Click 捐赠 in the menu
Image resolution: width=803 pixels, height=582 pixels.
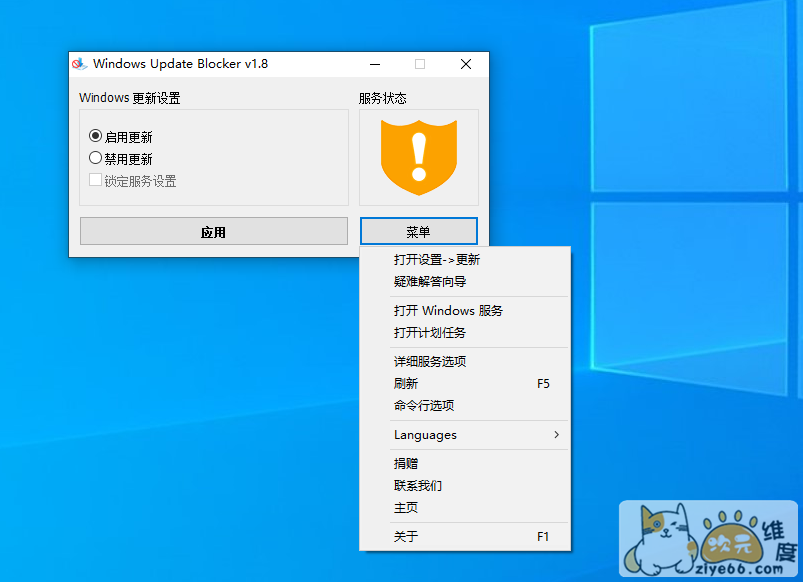[x=465, y=464]
